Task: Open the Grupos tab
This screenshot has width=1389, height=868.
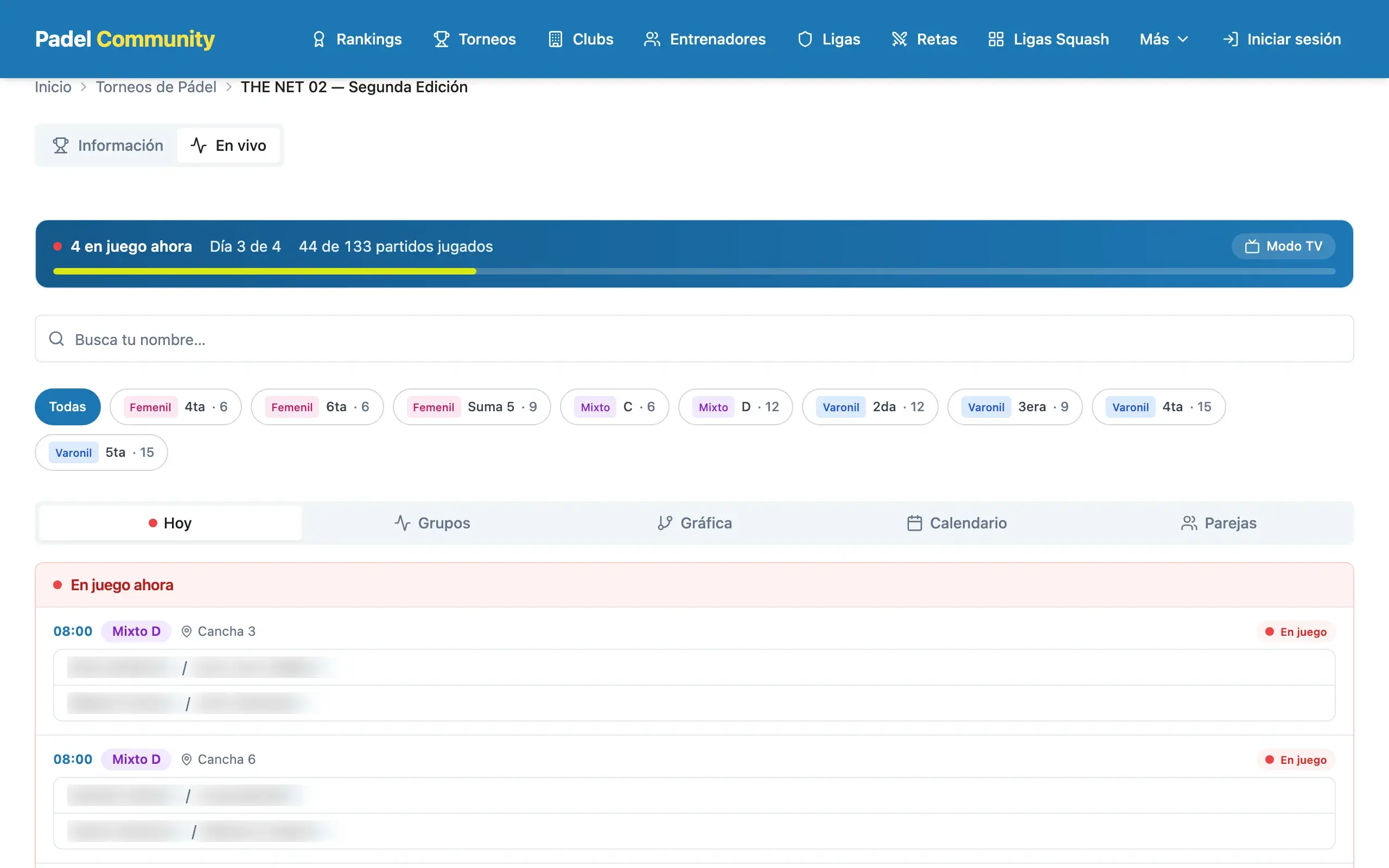Action: [x=432, y=523]
